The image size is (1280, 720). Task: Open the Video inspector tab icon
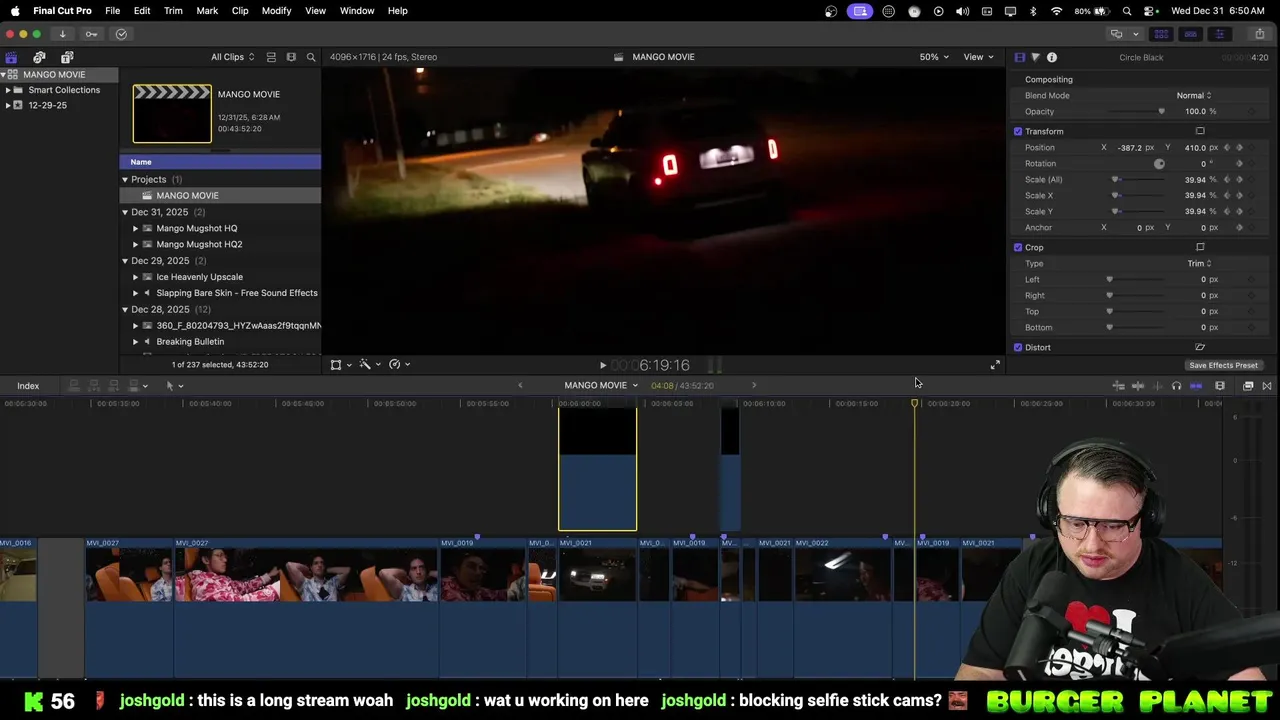pyautogui.click(x=1019, y=57)
